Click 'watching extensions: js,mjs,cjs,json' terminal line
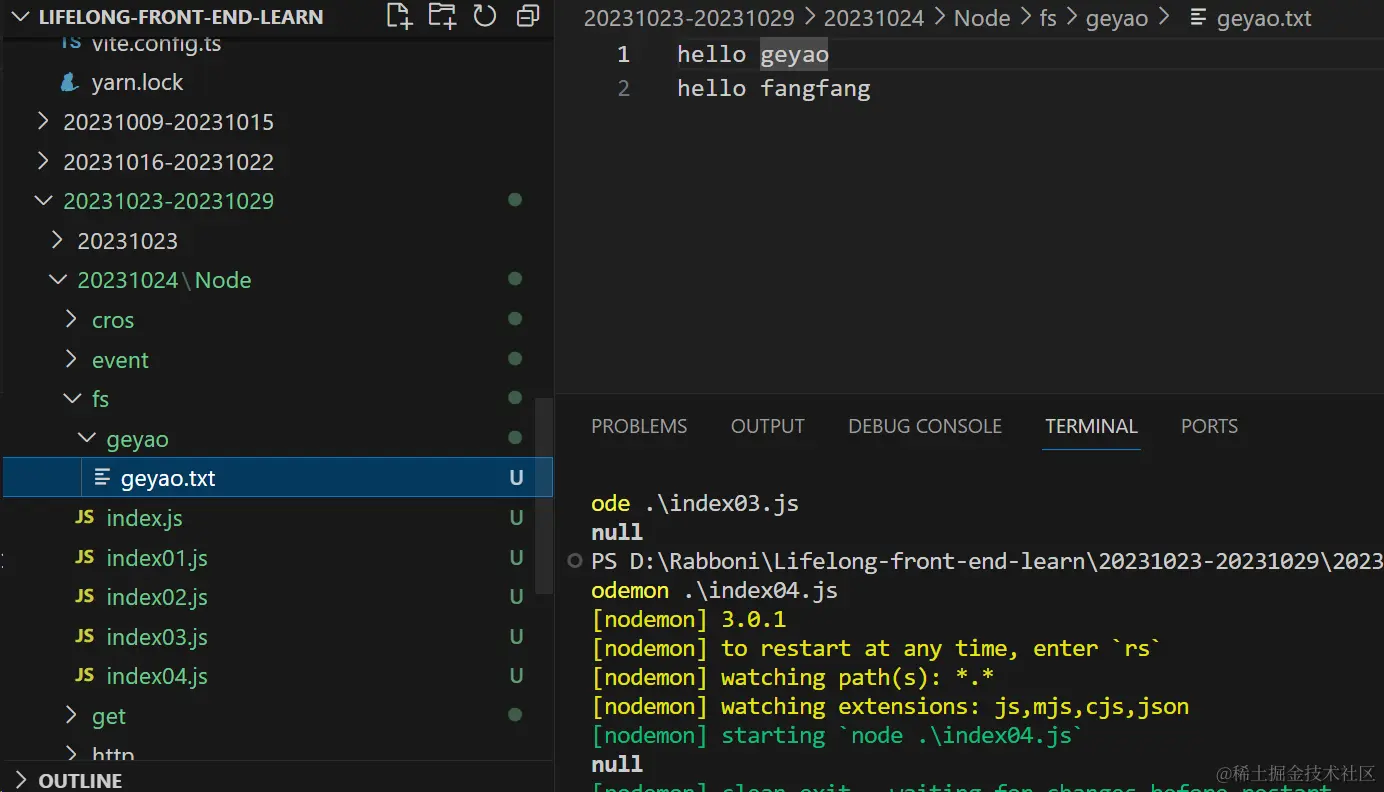 [890, 707]
